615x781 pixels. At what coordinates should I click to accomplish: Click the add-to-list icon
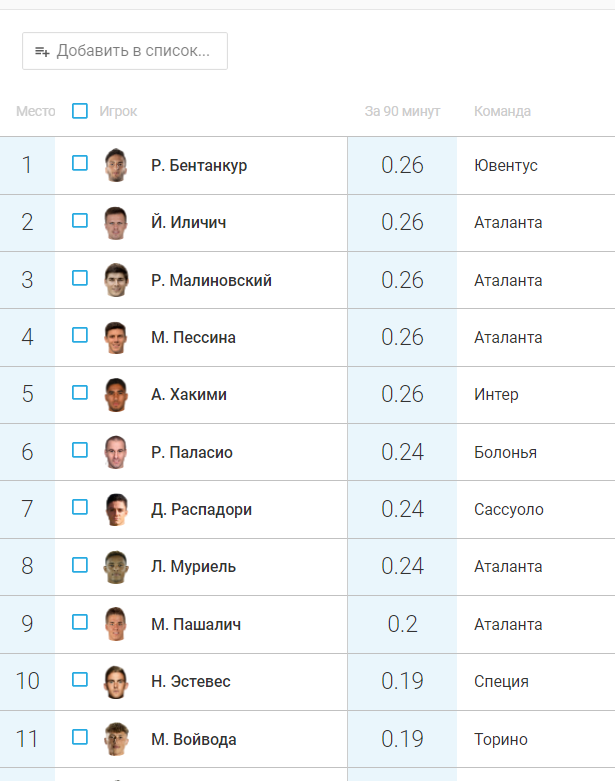click(x=42, y=51)
